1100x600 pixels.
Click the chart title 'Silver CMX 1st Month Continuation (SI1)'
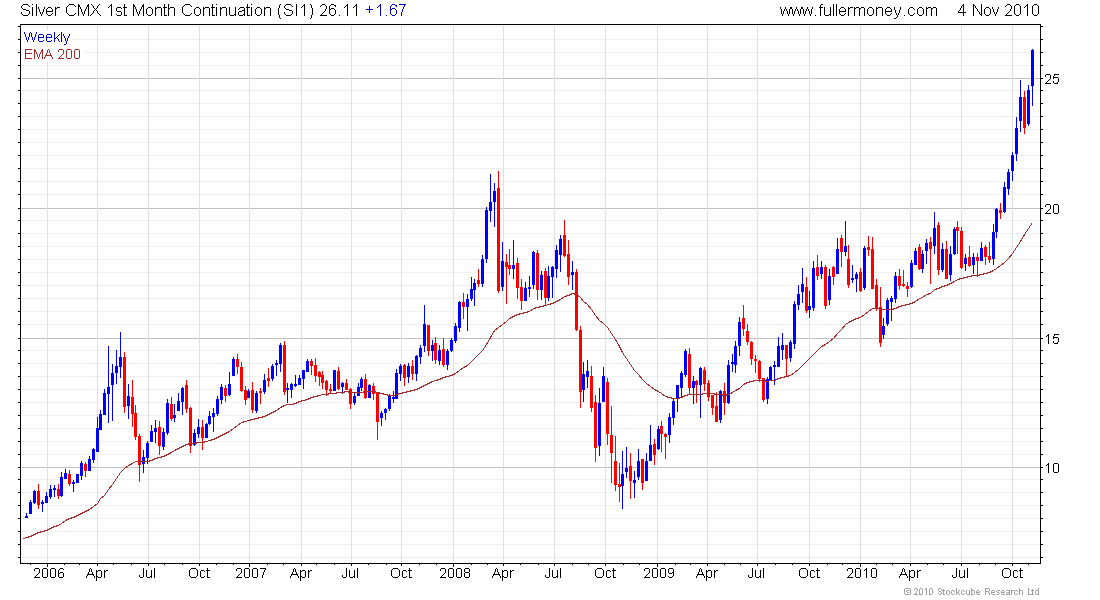tap(168, 11)
